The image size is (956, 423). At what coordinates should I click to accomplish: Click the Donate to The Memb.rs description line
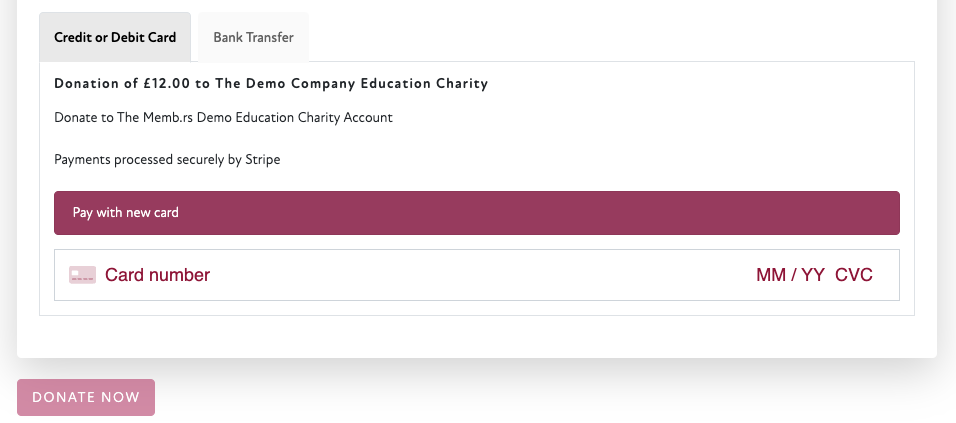(x=223, y=118)
